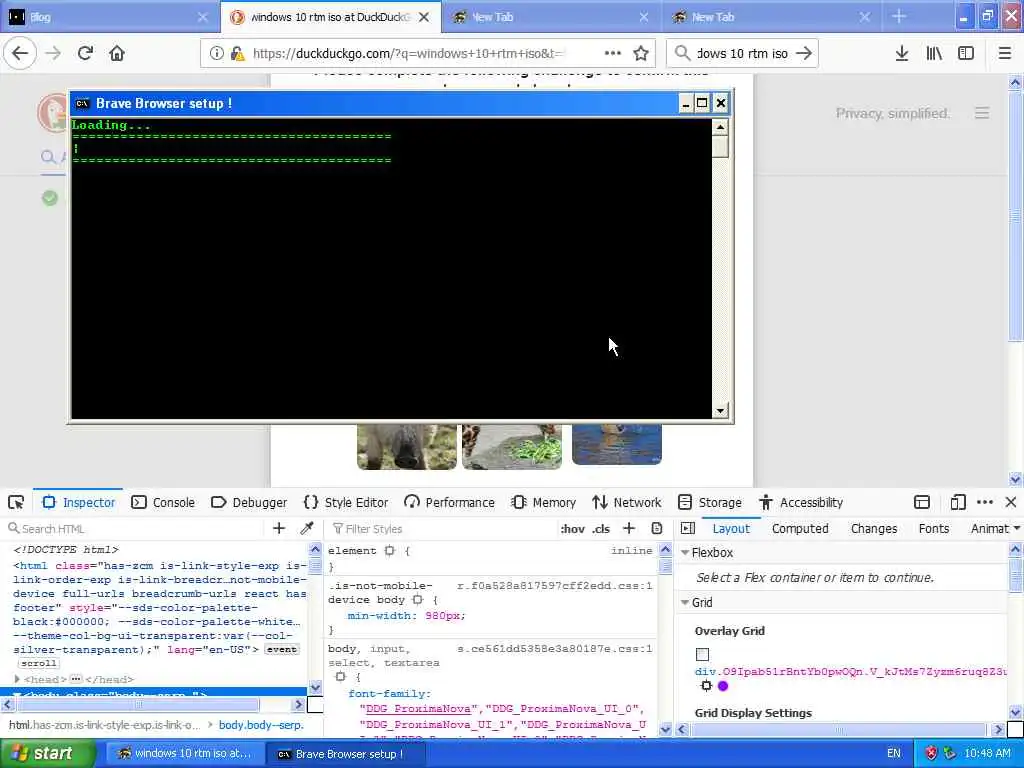
Task: Show more inspector sidebar tabs
Action: pos(1017,528)
